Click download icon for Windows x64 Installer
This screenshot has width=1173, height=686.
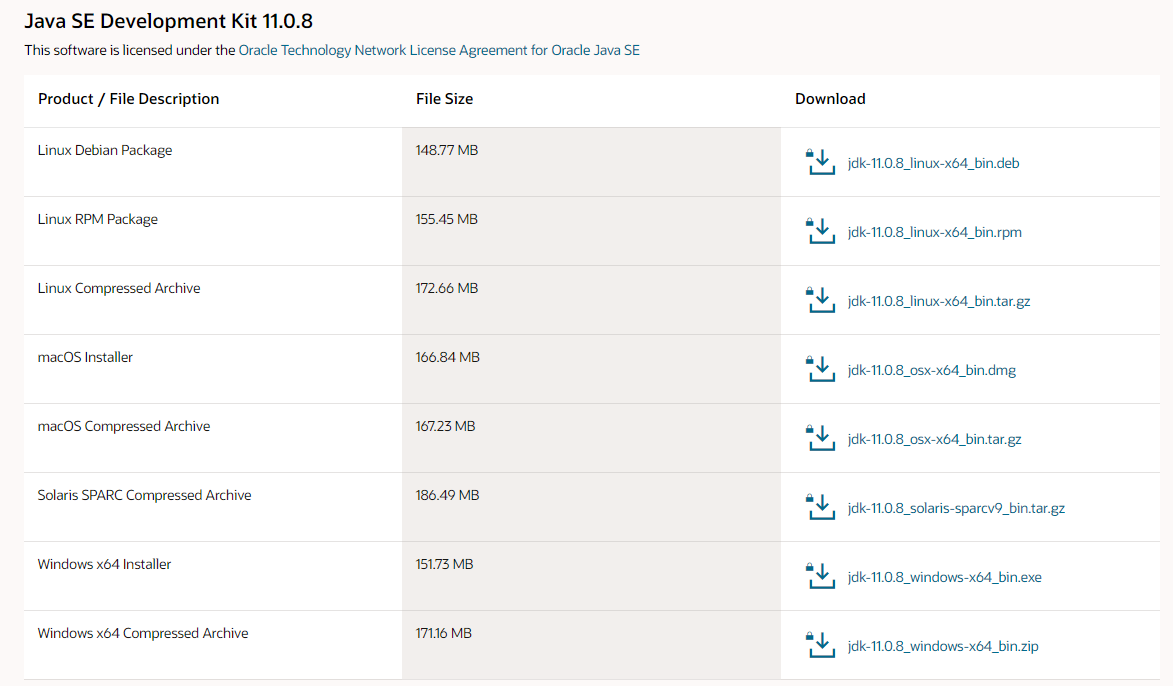point(821,575)
